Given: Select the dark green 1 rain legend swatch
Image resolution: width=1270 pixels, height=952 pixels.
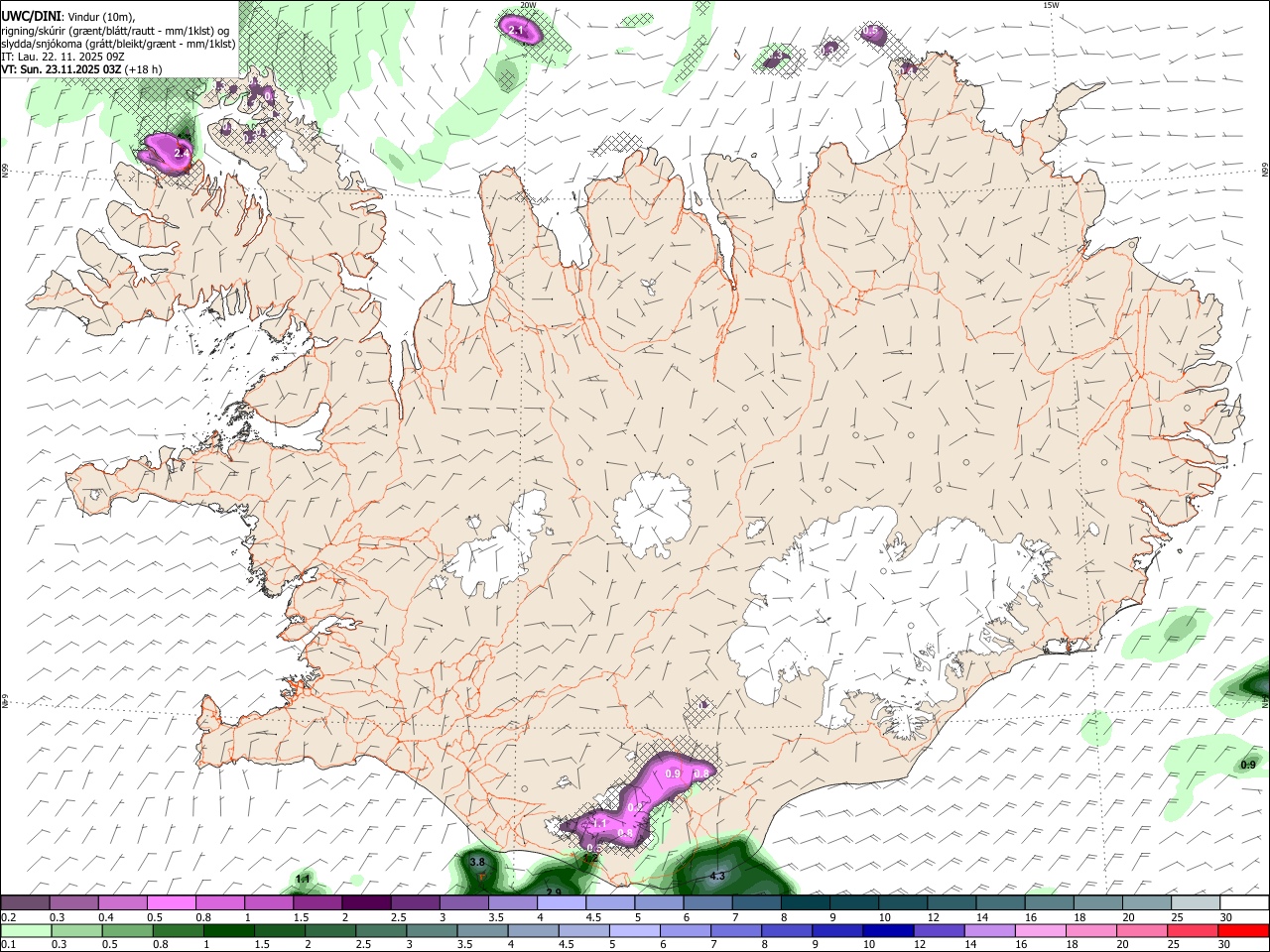Looking at the screenshot, I should click(228, 930).
